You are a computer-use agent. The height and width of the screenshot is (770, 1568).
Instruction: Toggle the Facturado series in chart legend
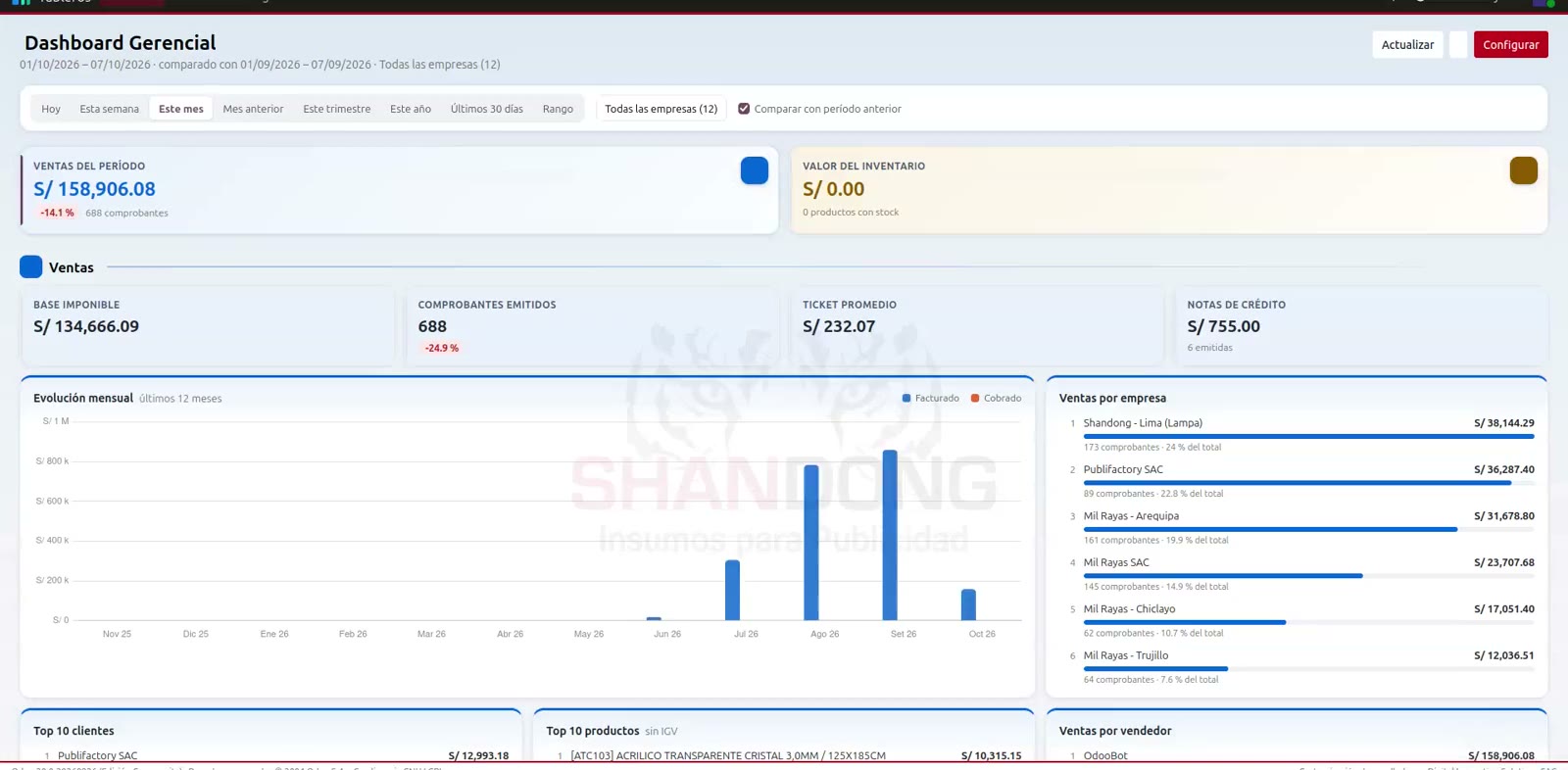(930, 398)
